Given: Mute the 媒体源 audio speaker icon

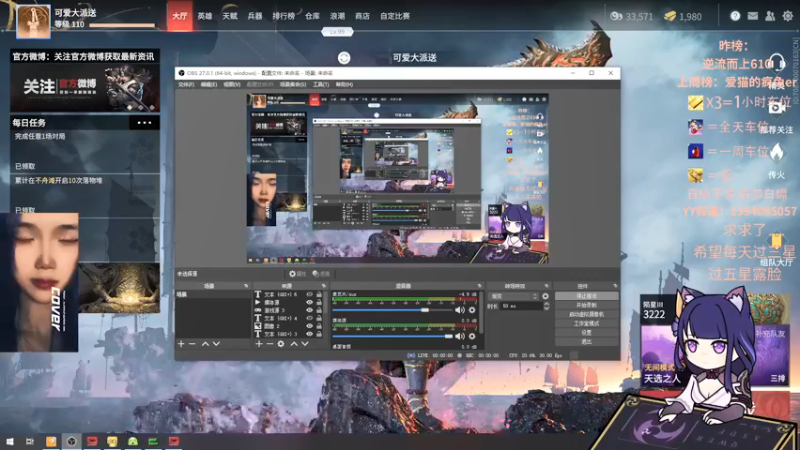Looking at the screenshot, I should [460, 336].
